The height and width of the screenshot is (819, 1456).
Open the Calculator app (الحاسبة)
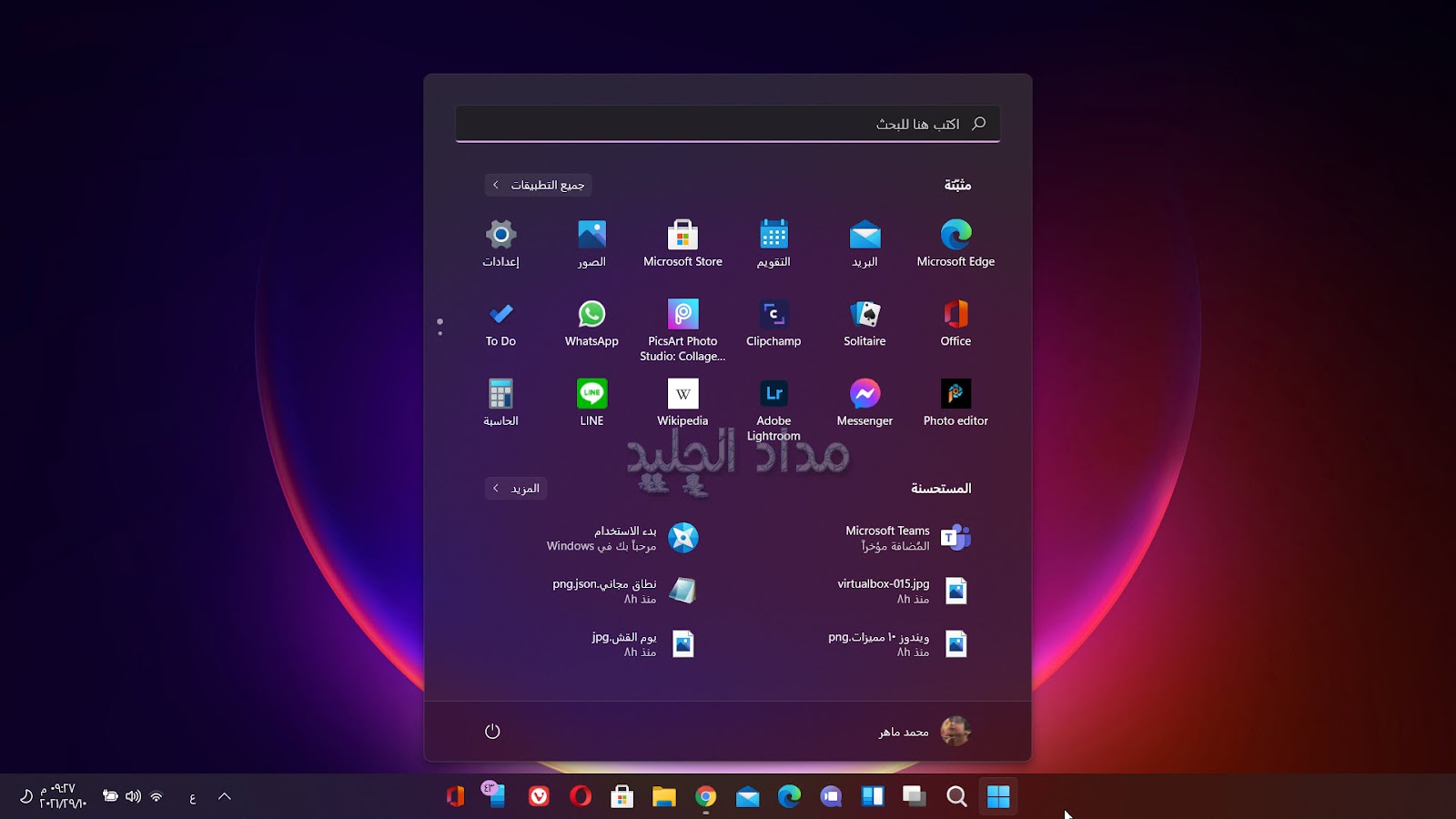500,403
